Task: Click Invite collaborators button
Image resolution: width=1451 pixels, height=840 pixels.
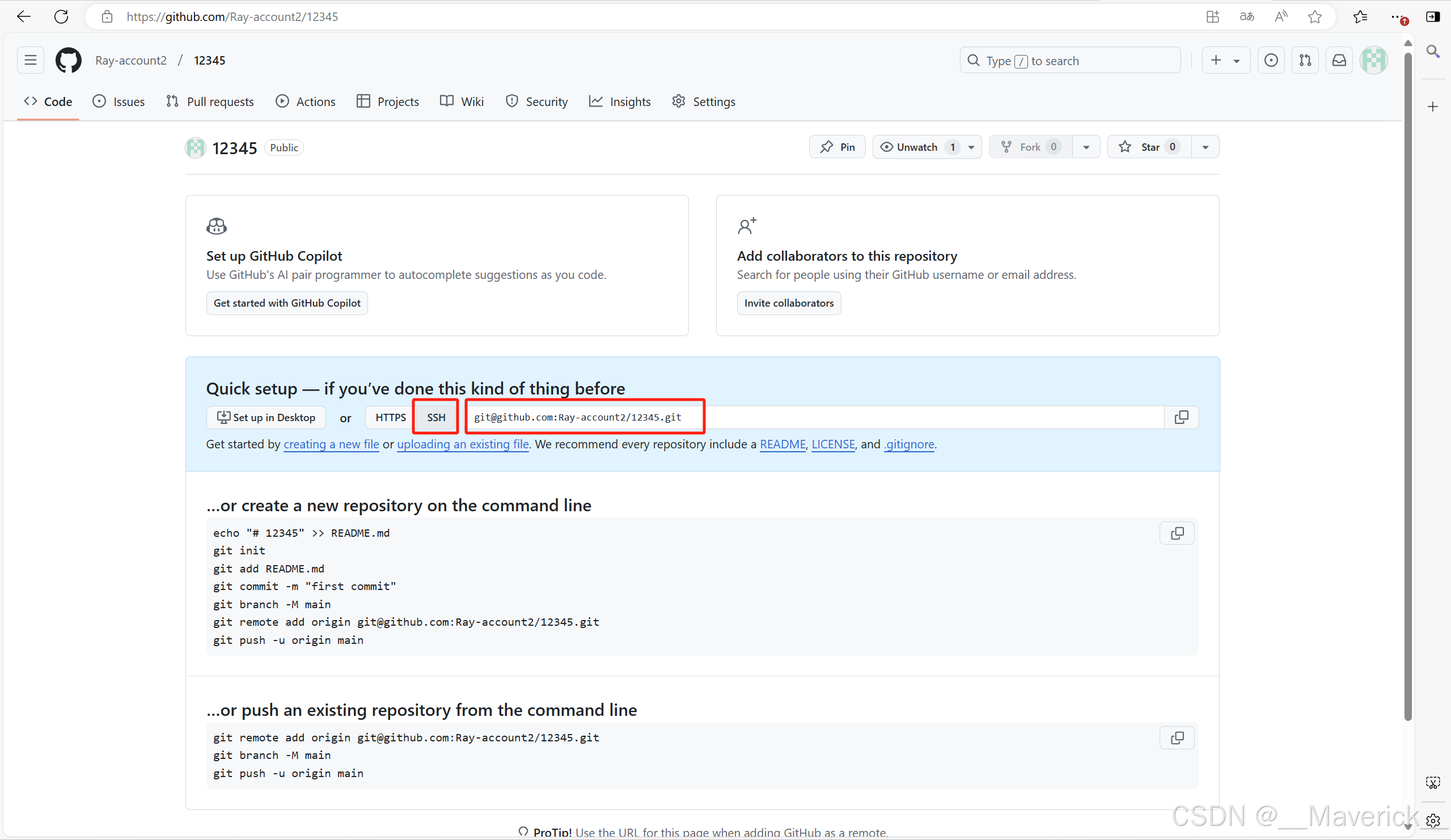Action: [788, 303]
